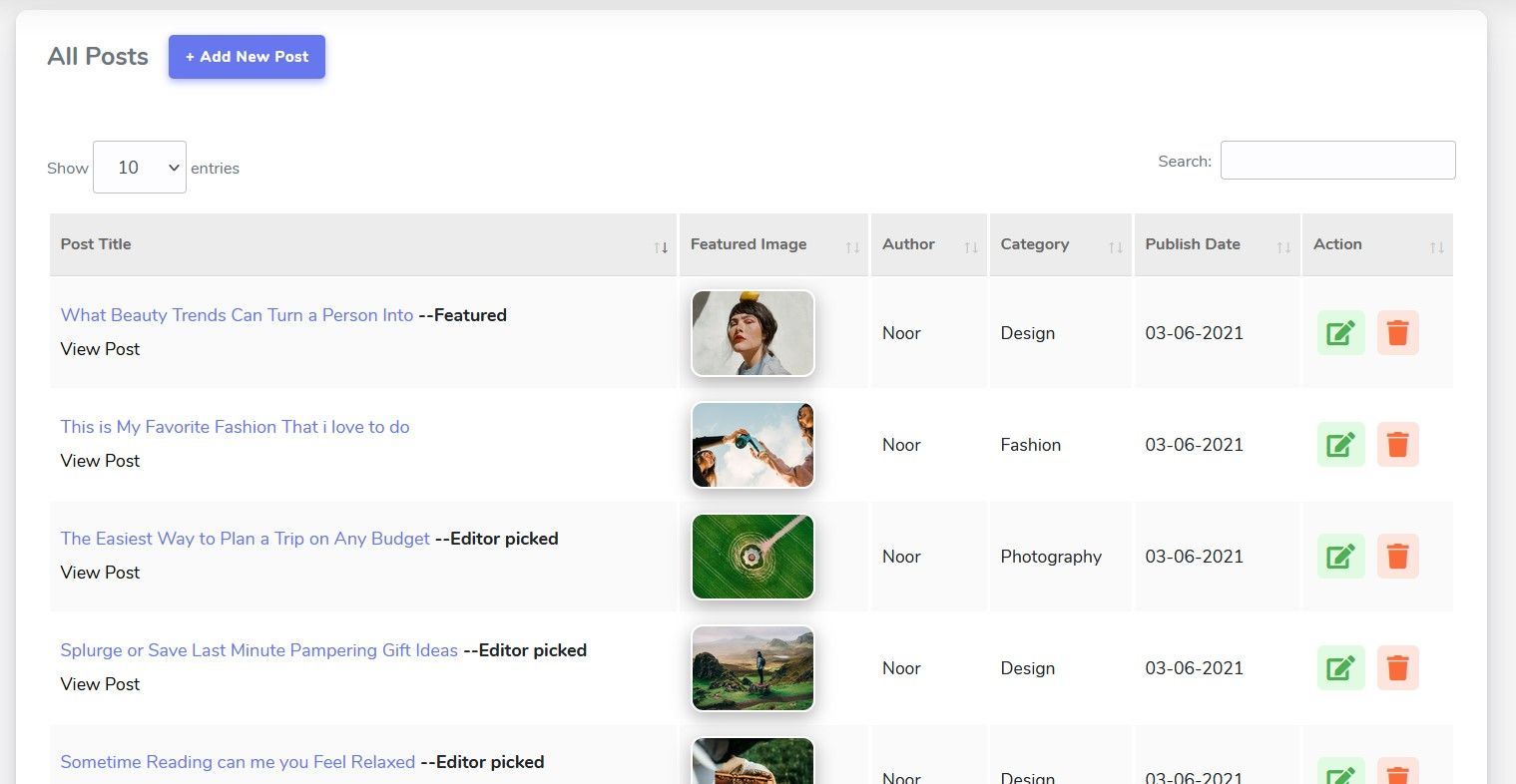Click the green field aerial thumbnail
Viewport: 1516px width, 784px height.
click(x=753, y=557)
